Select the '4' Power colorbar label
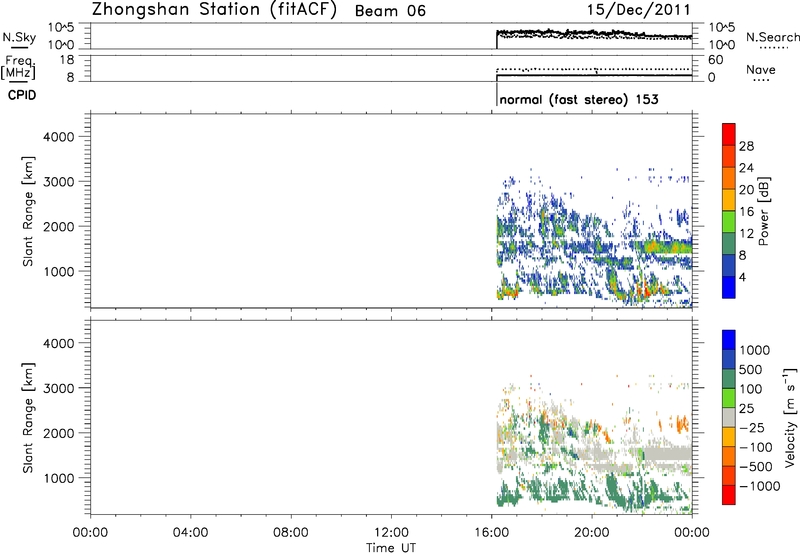 coord(743,277)
